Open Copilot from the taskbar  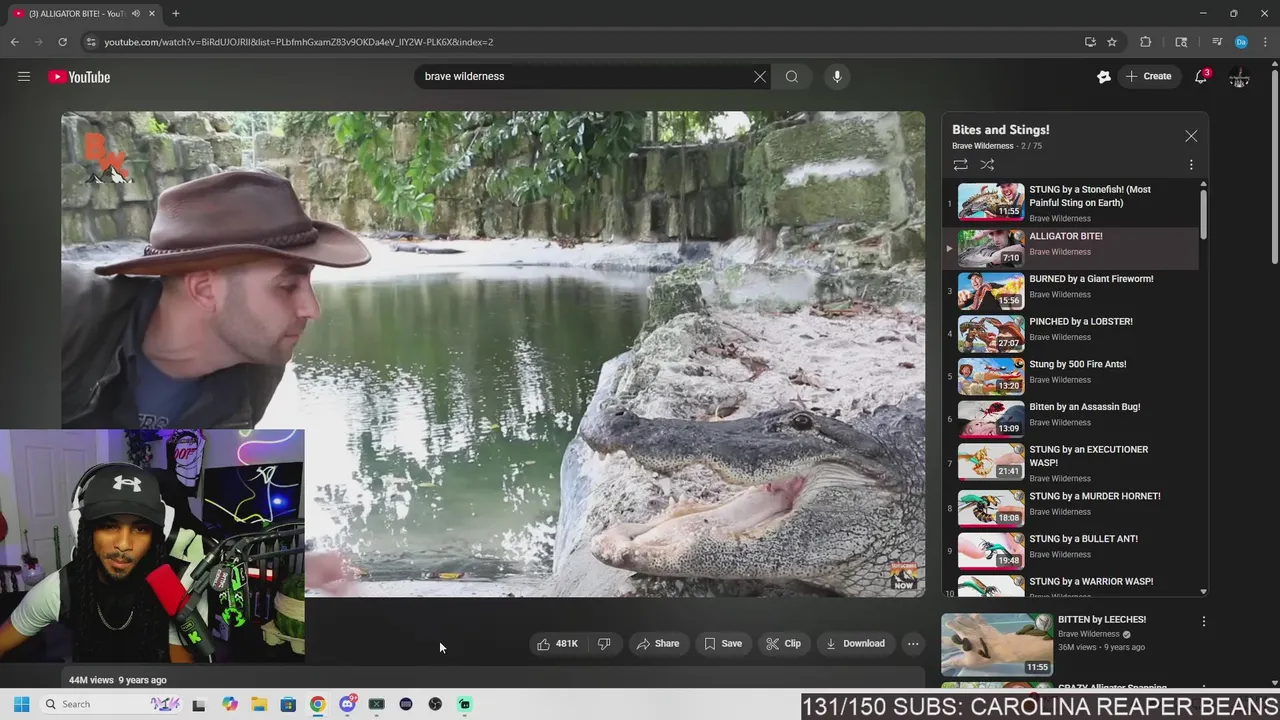click(x=230, y=704)
